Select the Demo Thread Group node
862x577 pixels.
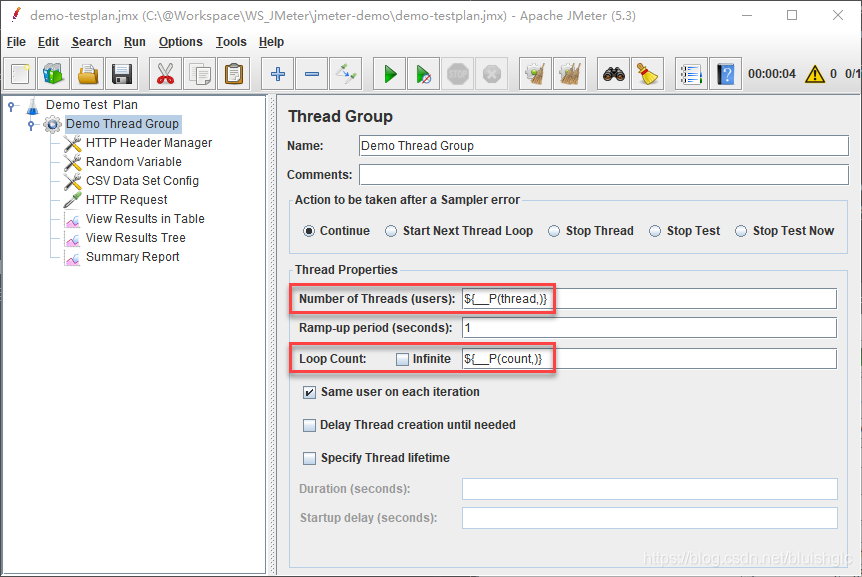pos(122,124)
